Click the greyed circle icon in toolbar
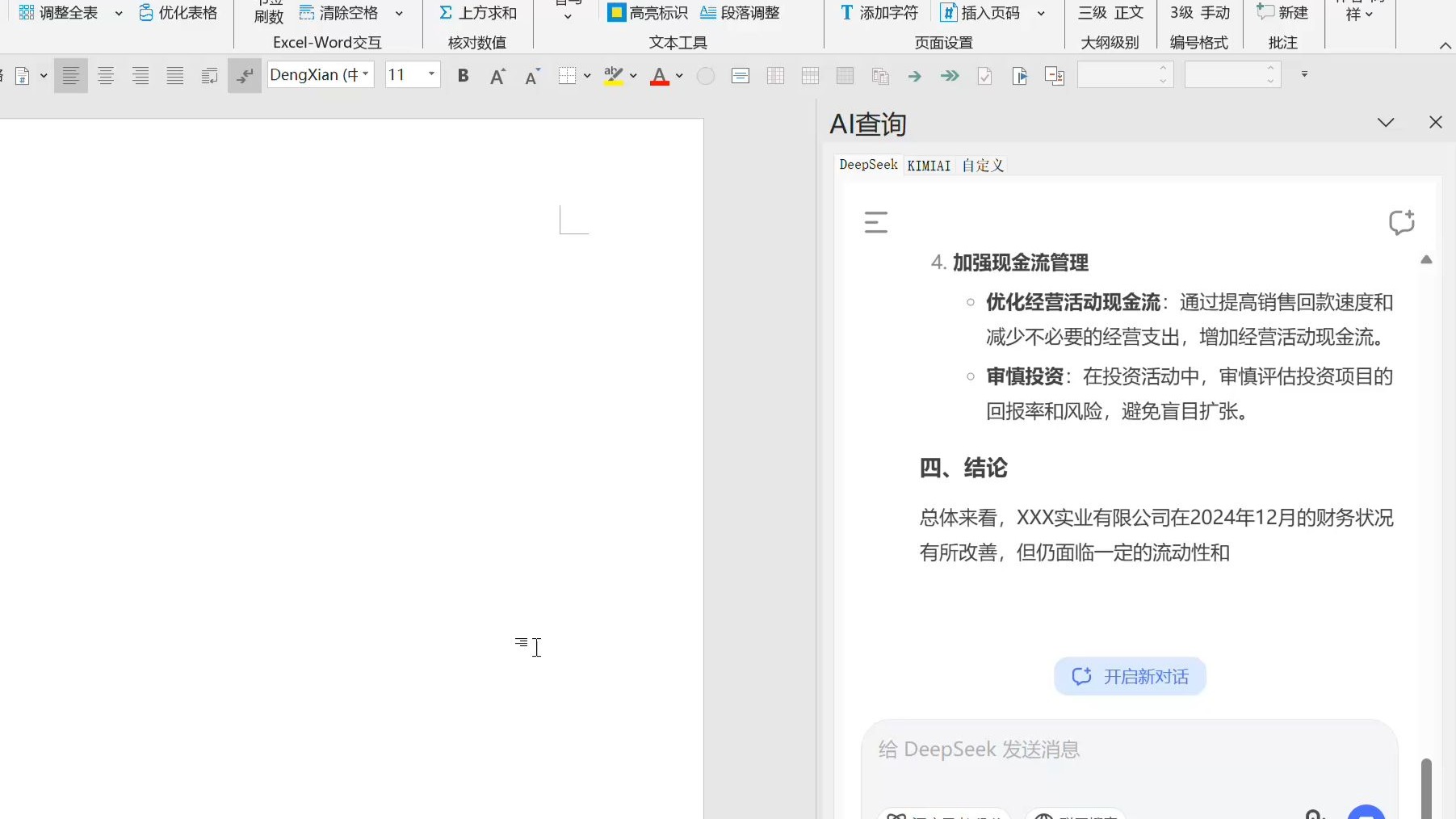This screenshot has height=819, width=1456. click(706, 76)
